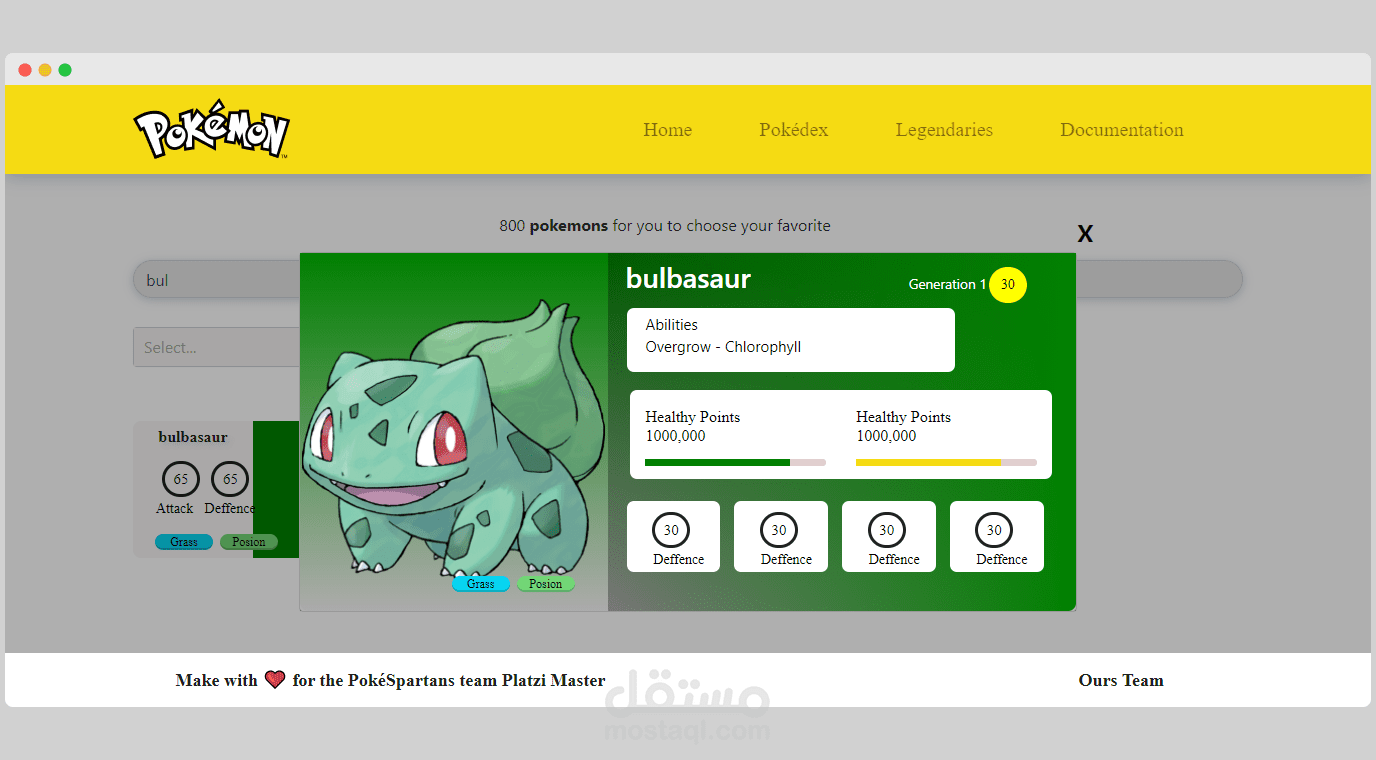Screen dimensions: 1376x760
Task: Click the Attack circle showing 65
Action: pyautogui.click(x=181, y=479)
